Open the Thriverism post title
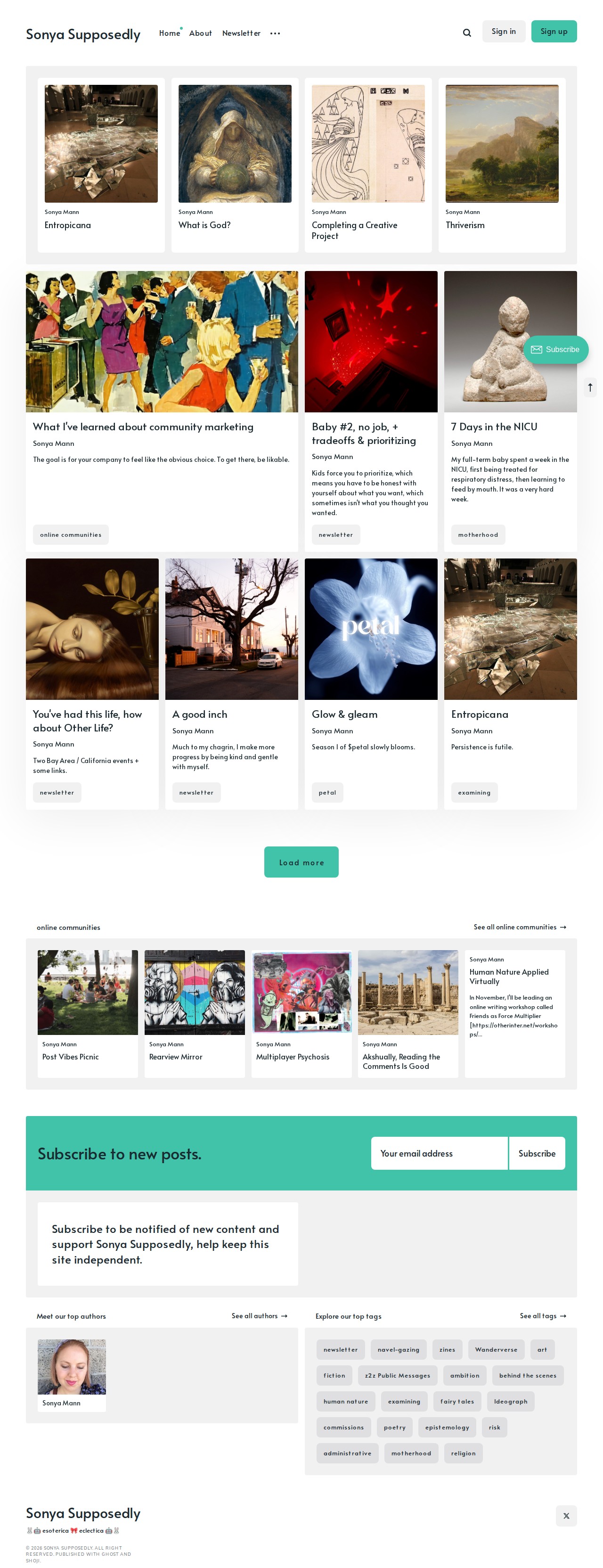The width and height of the screenshot is (603, 1568). (465, 225)
